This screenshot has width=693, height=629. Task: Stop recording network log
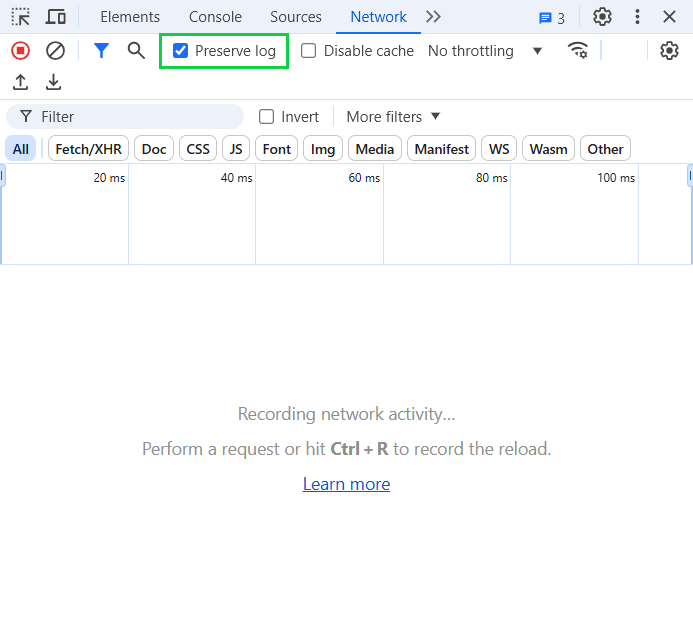pyautogui.click(x=20, y=51)
